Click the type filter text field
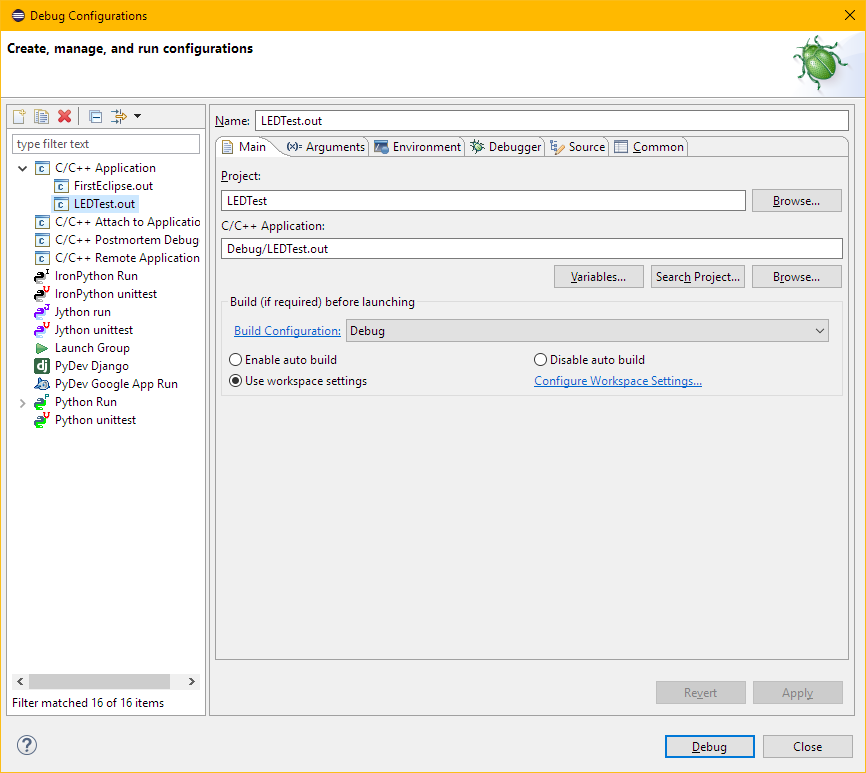 pos(106,144)
